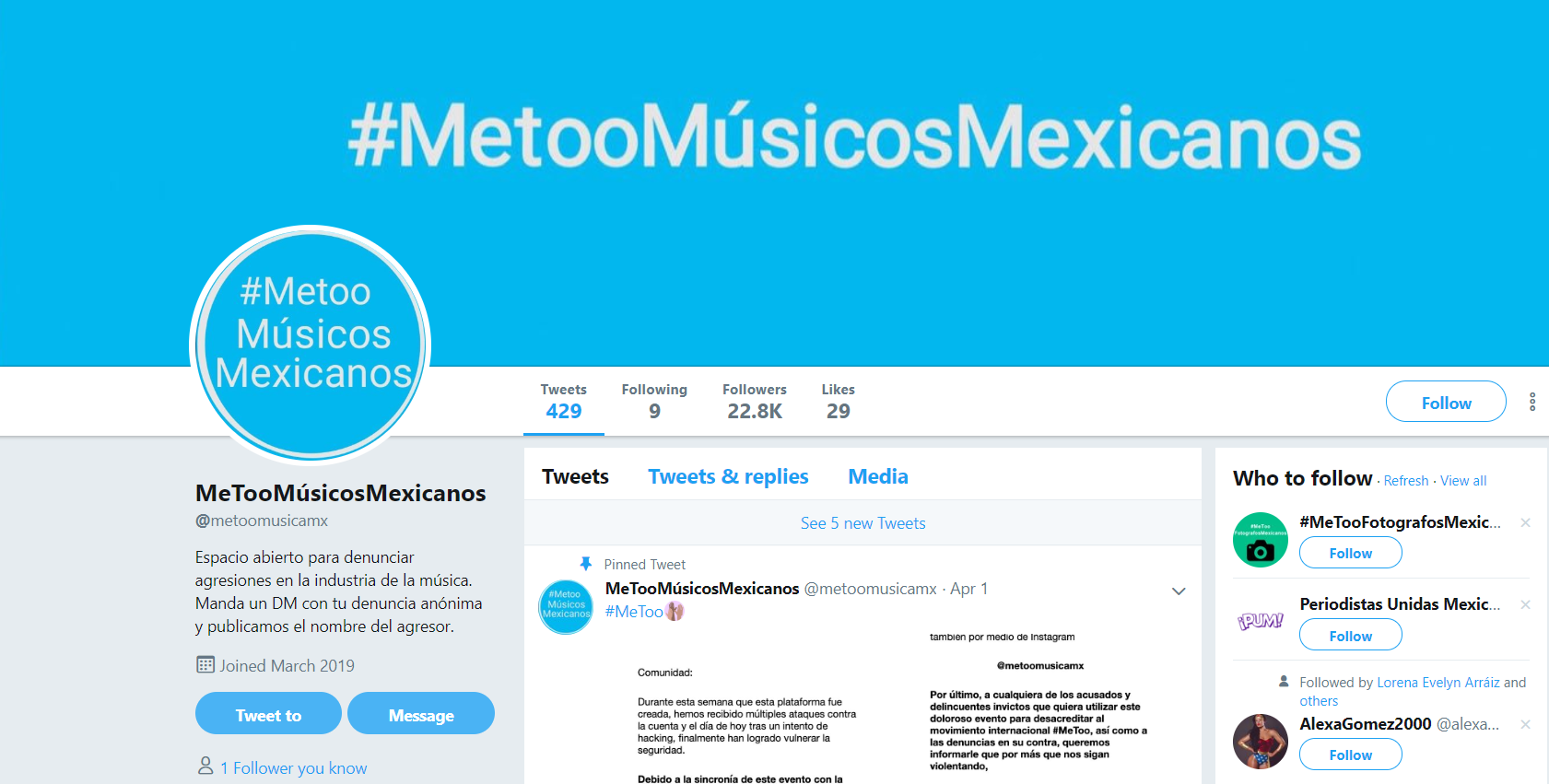This screenshot has height=784, width=1549.
Task: Dismiss #MeTooFotografosMexicanos suggestion
Action: click(1525, 522)
